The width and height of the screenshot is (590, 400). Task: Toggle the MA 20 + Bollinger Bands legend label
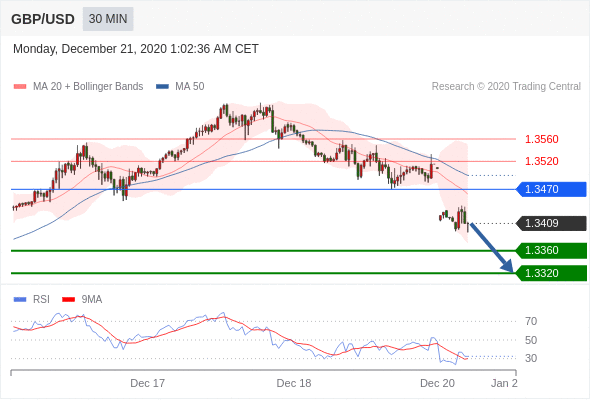88,87
